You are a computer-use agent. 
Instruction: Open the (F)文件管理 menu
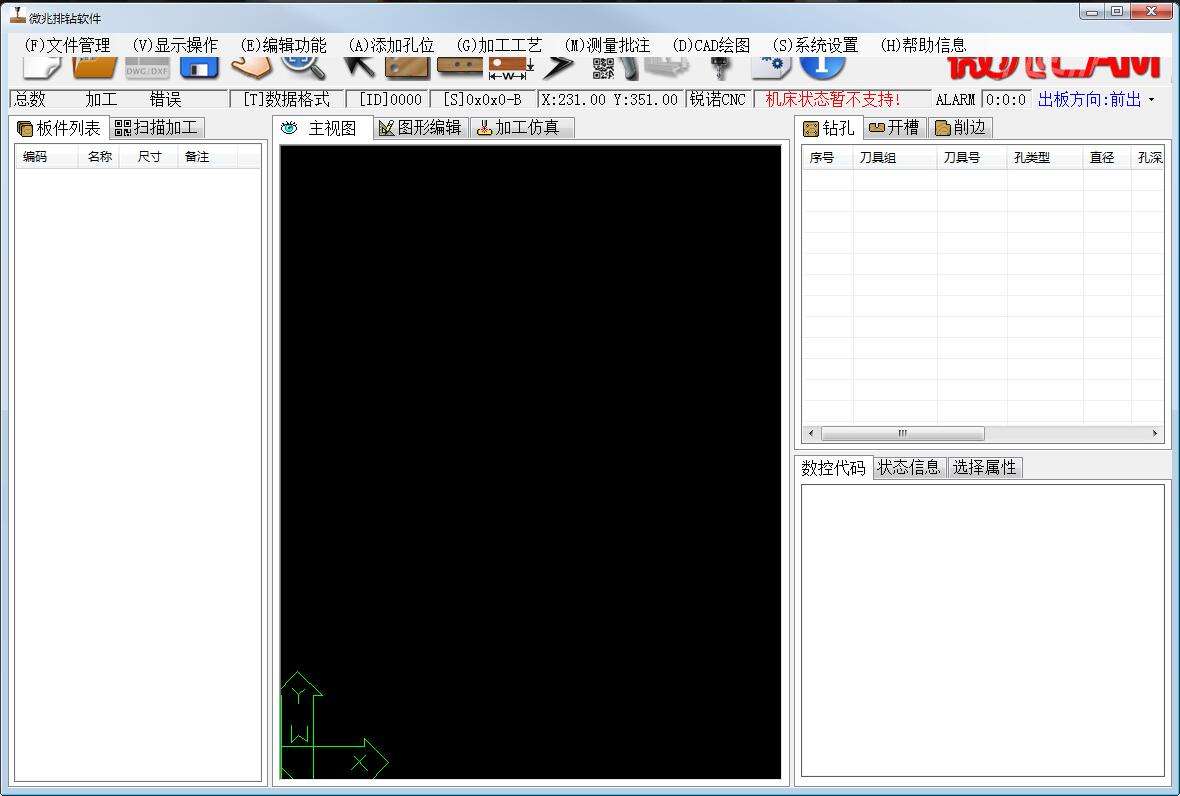click(67, 45)
